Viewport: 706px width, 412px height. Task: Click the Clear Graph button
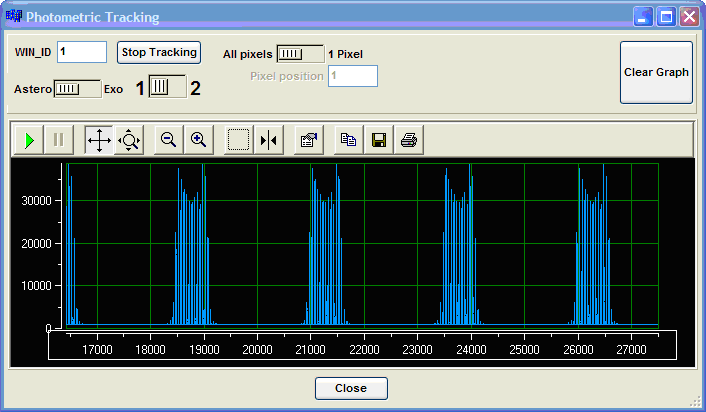[656, 73]
